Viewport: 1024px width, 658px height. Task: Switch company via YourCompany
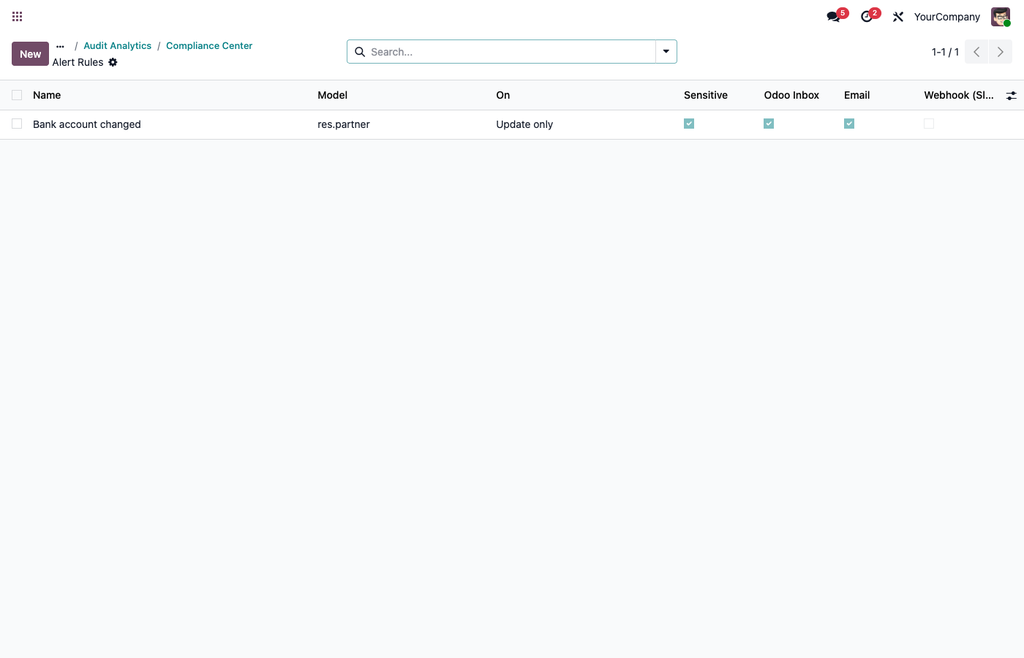pyautogui.click(x=947, y=17)
